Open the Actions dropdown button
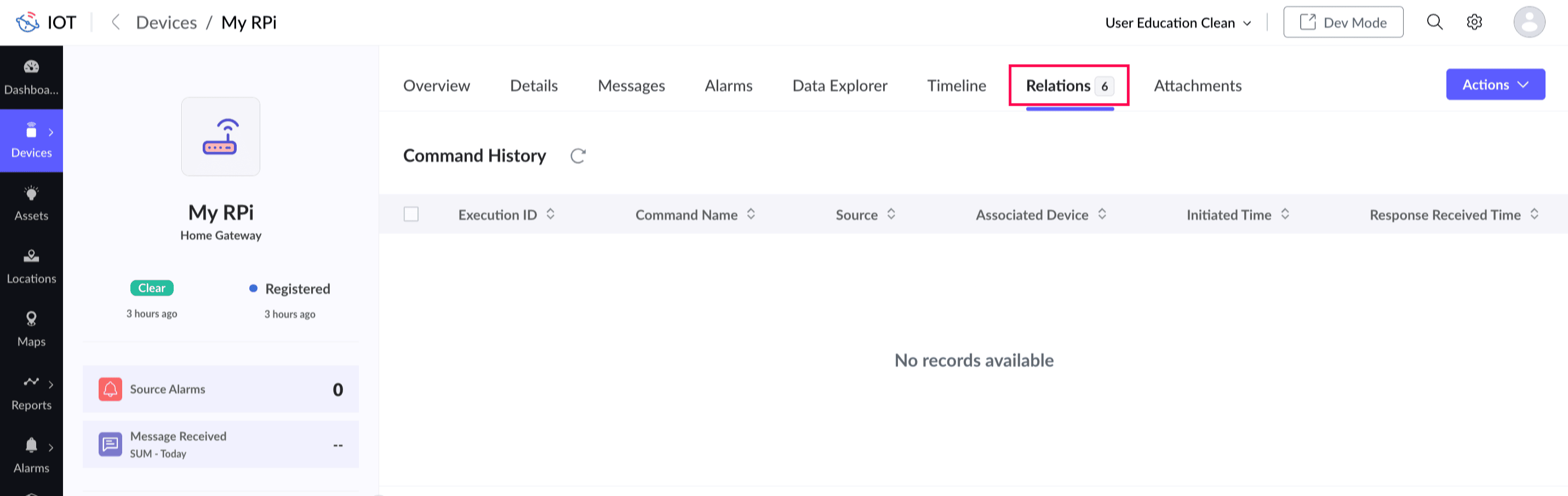 (x=1495, y=84)
